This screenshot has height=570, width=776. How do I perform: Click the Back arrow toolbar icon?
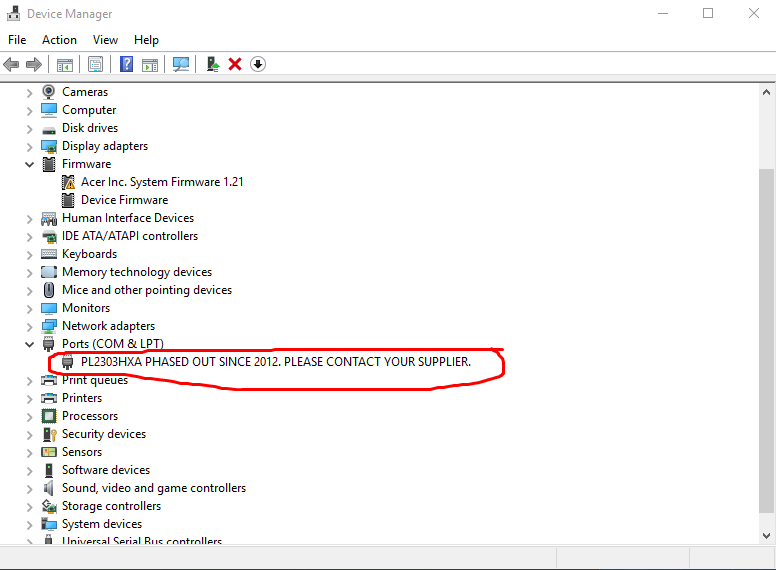[x=11, y=64]
